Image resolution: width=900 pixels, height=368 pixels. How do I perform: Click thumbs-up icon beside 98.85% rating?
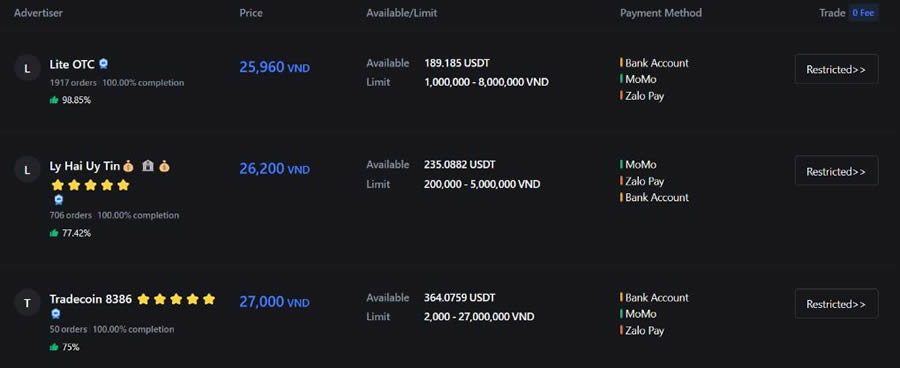pos(55,100)
